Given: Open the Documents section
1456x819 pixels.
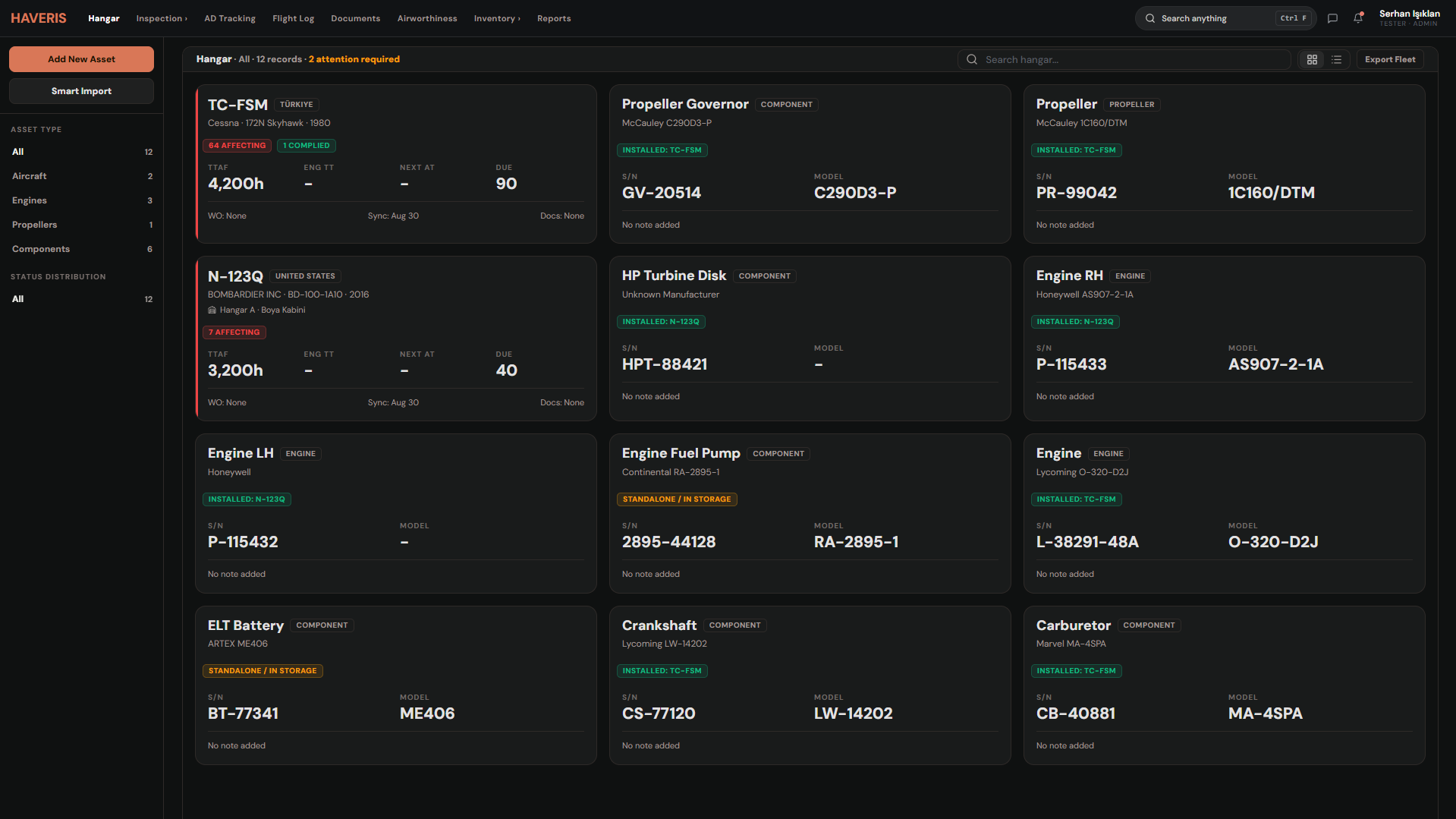Looking at the screenshot, I should (x=355, y=18).
